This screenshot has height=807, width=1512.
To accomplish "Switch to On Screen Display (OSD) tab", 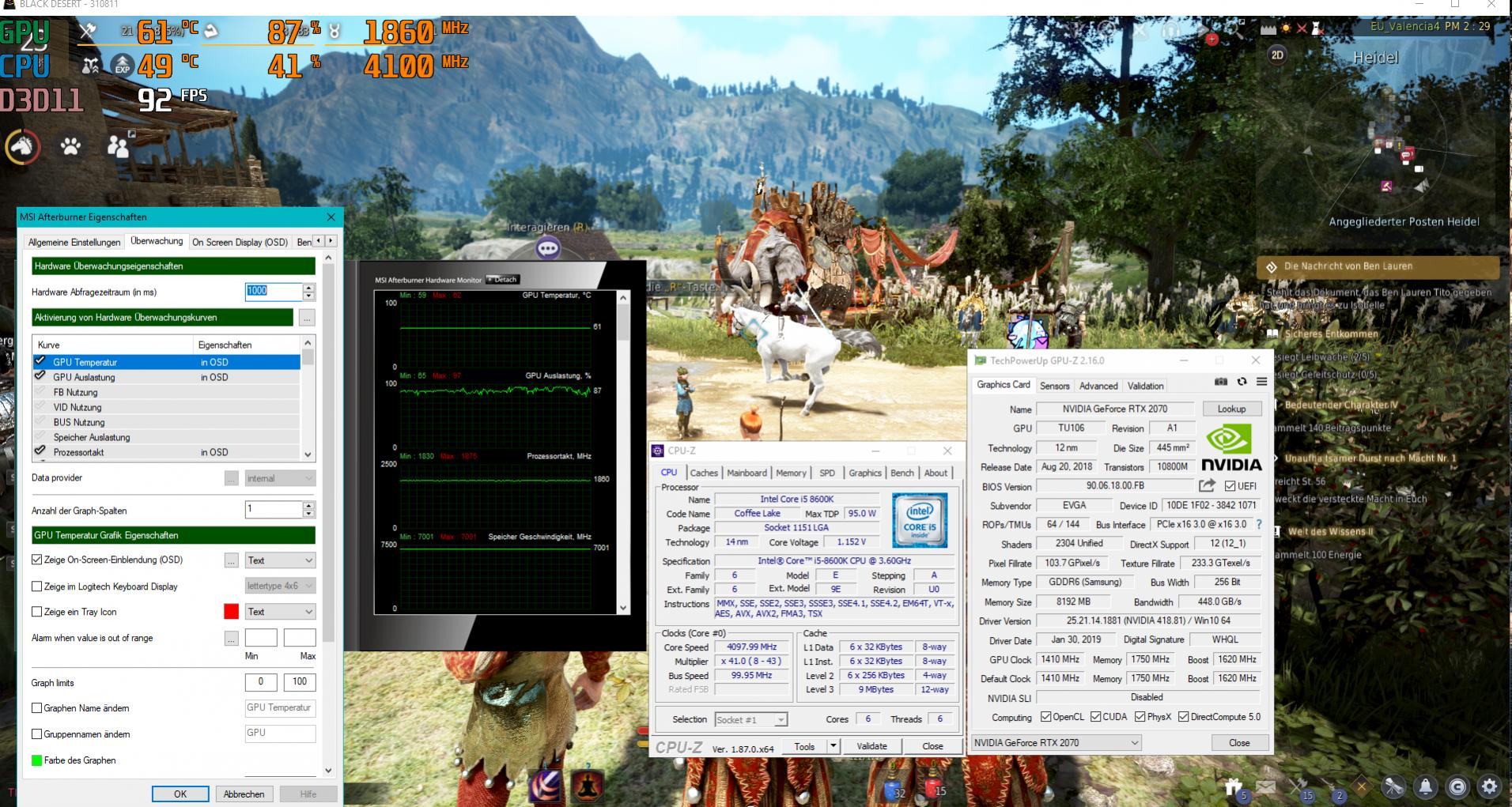I will coord(240,242).
